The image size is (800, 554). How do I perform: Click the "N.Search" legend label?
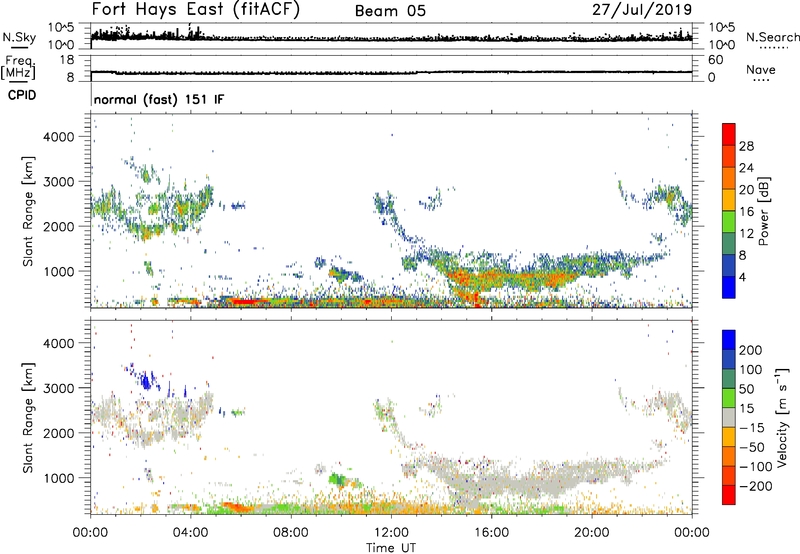(x=772, y=37)
